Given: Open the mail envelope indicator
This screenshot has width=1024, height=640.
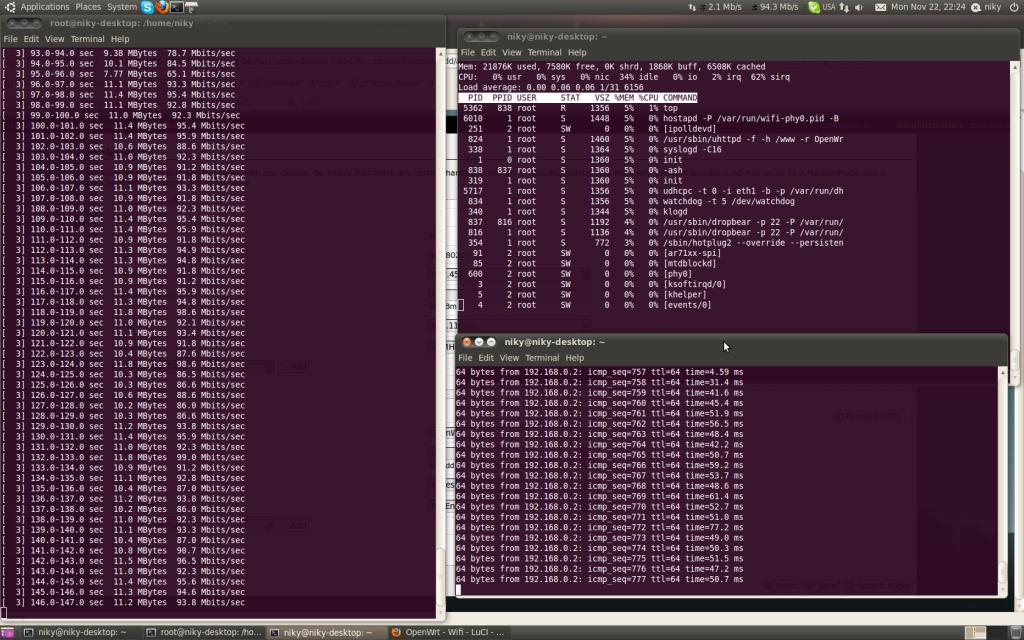Looking at the screenshot, I should (x=880, y=7).
